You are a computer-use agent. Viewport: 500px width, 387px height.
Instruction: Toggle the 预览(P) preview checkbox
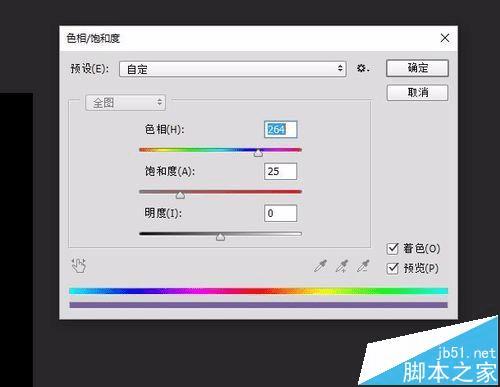pos(393,268)
